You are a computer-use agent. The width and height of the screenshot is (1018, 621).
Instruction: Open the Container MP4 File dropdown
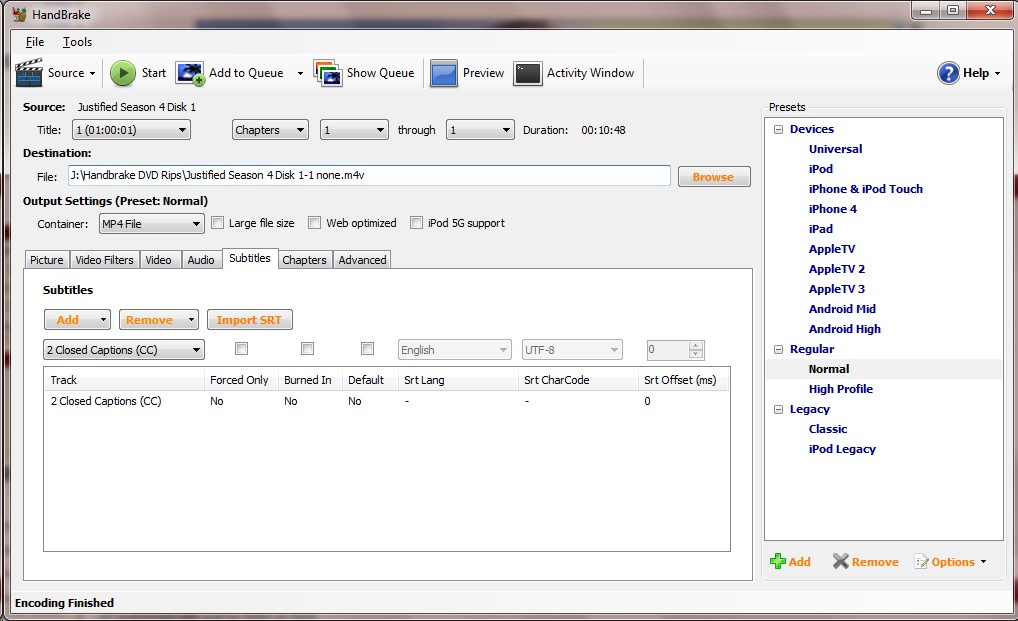(151, 224)
